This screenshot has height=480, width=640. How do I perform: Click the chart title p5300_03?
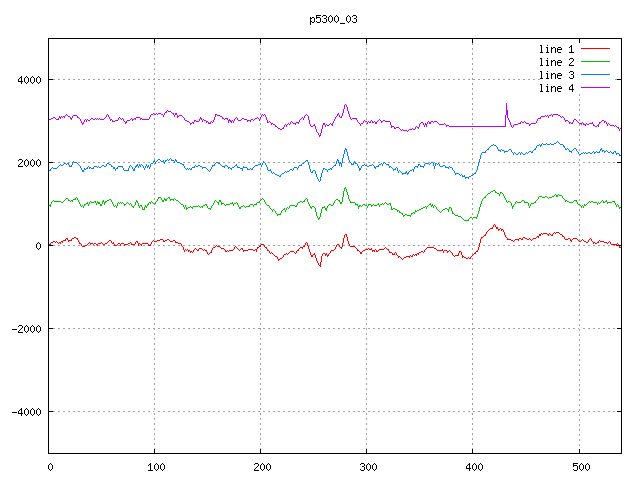tap(333, 19)
